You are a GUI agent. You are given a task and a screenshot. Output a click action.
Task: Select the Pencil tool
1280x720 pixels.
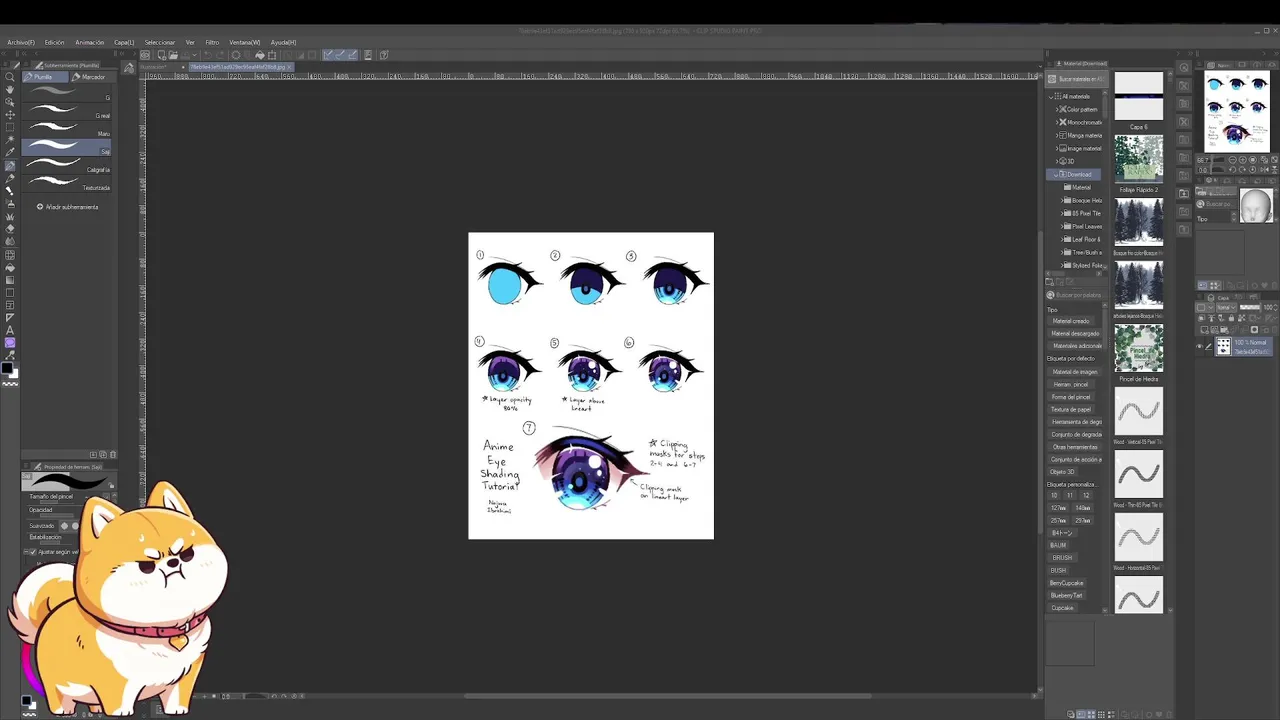(x=10, y=178)
